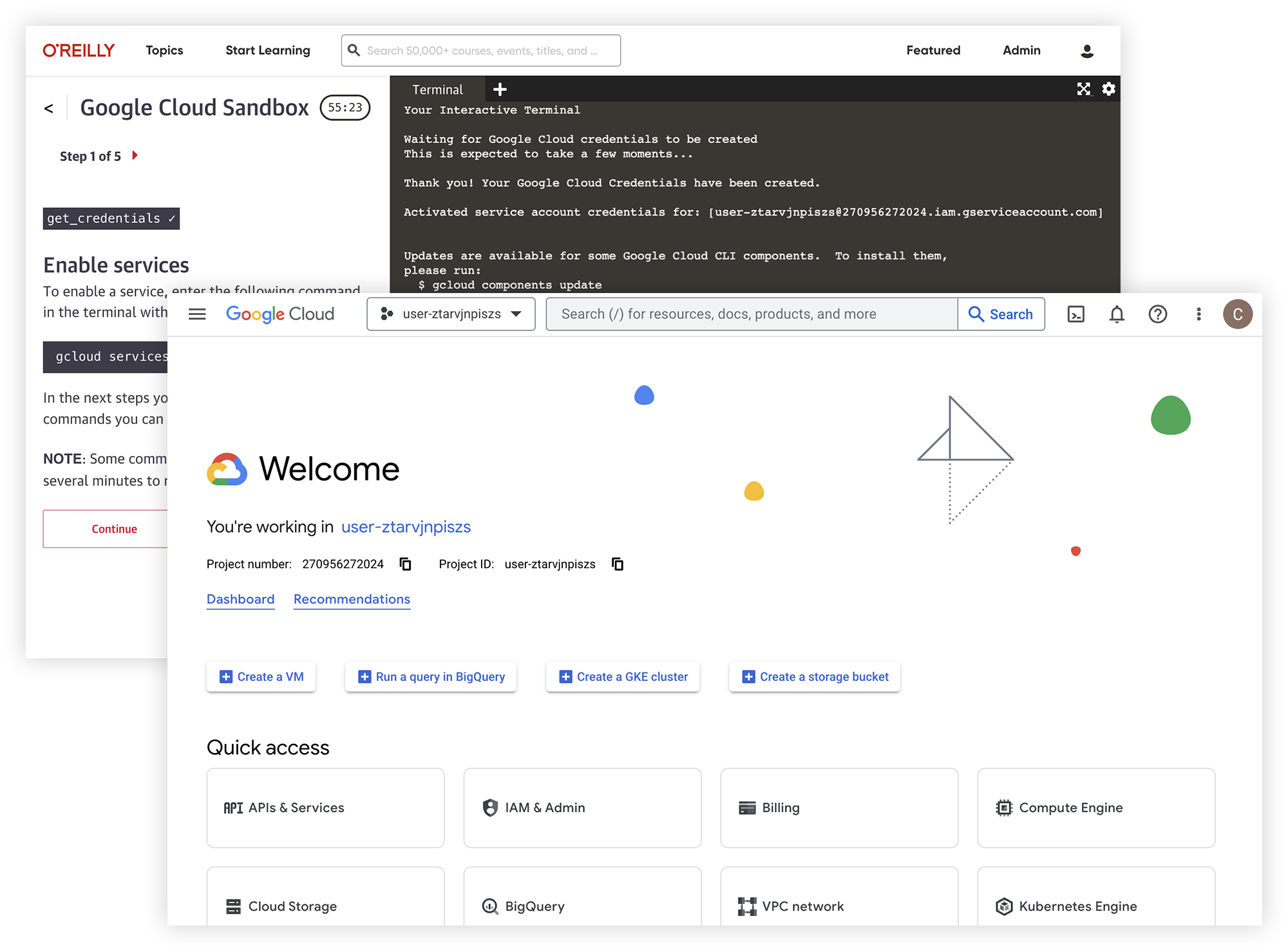Click the 55:23 sandbox timer
The image size is (1288, 952).
345,108
